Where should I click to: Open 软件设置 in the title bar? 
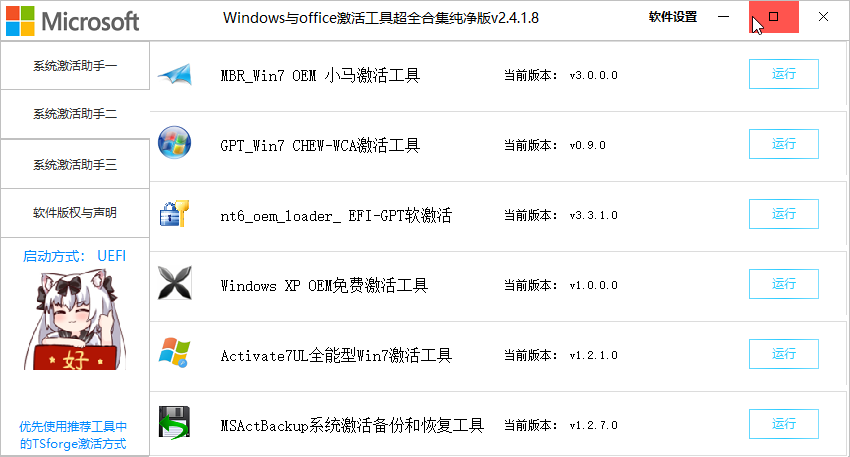coord(673,17)
